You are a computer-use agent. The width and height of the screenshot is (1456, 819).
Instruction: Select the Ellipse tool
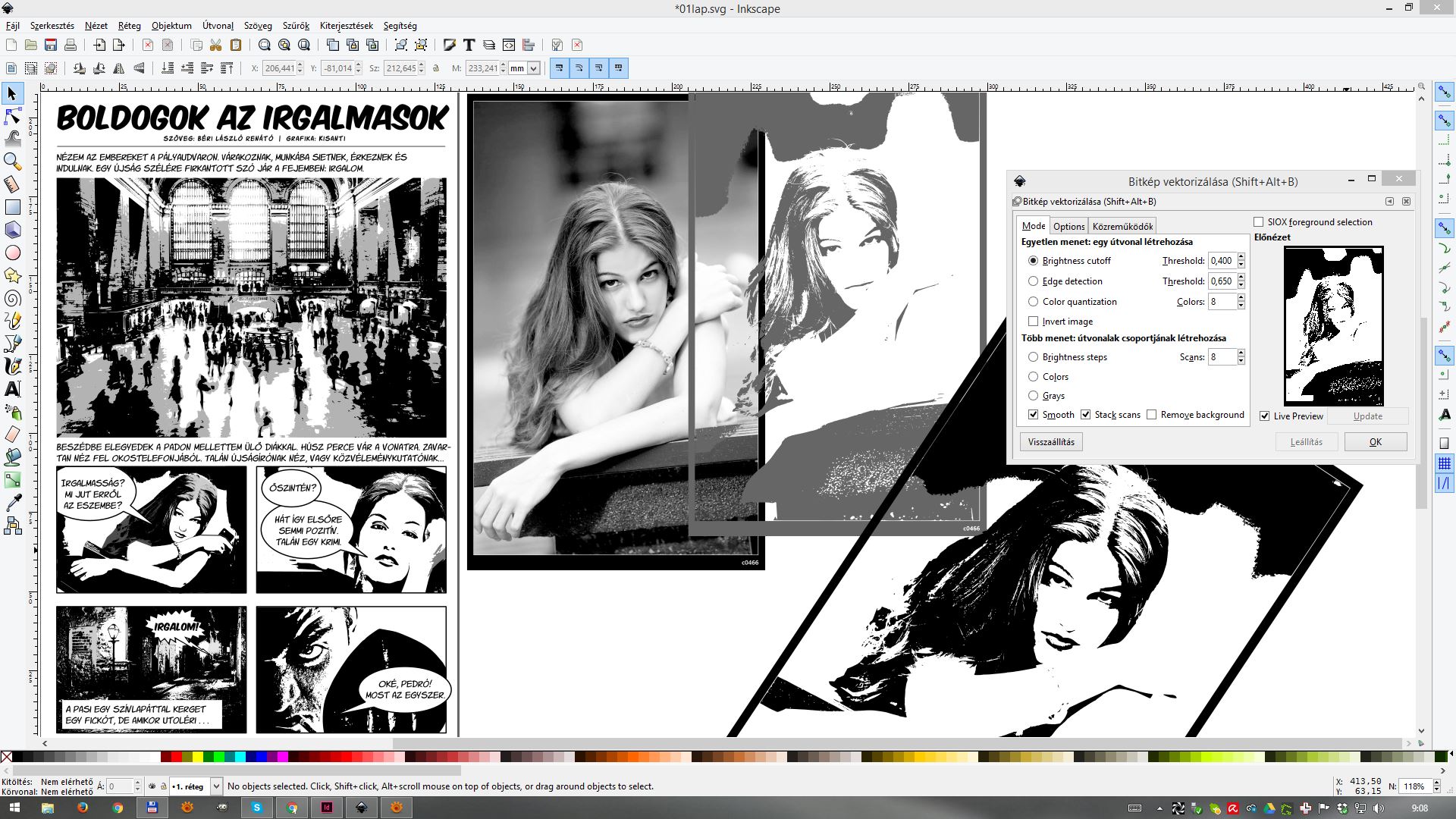(12, 253)
